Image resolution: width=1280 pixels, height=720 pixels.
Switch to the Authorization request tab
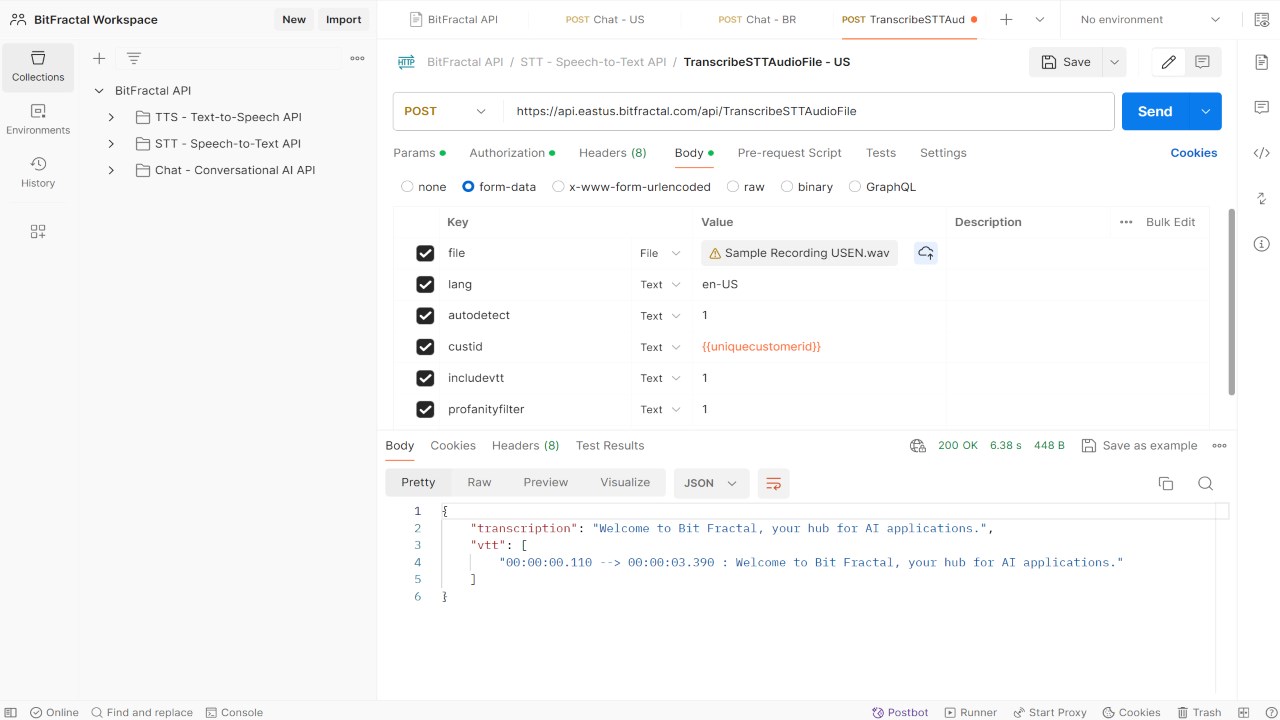[513, 153]
